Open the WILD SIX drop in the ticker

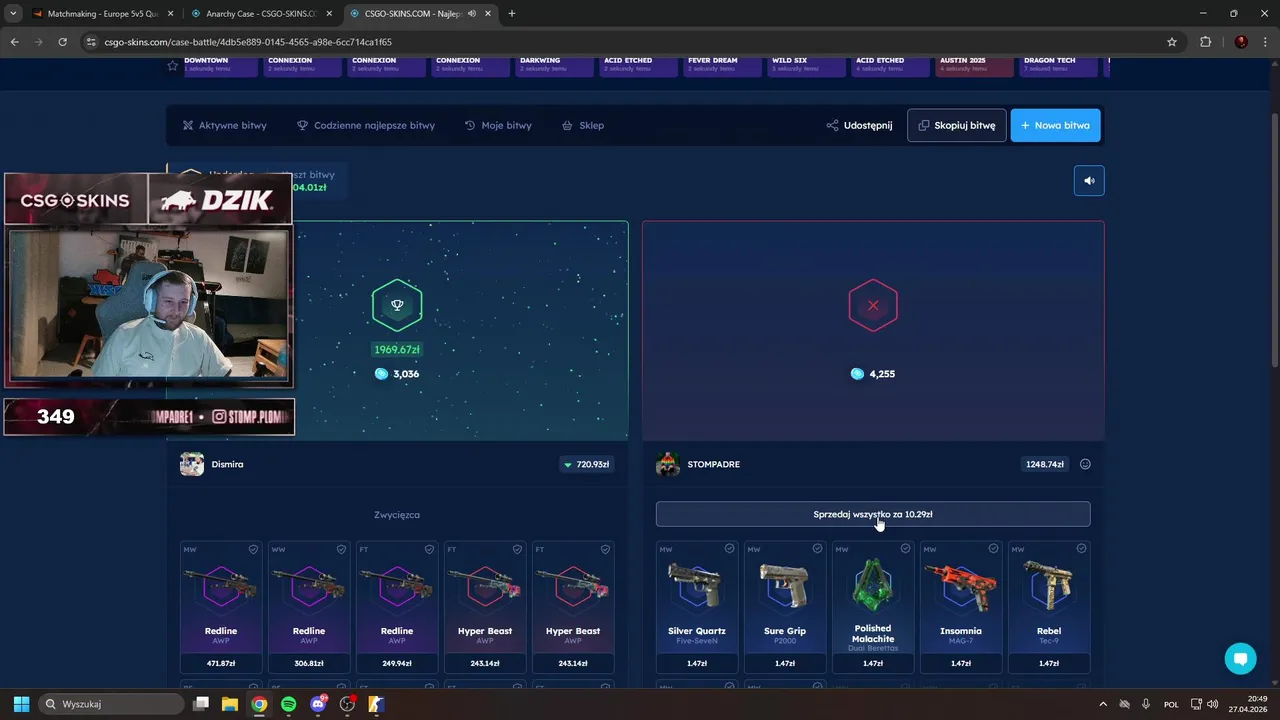tap(806, 65)
